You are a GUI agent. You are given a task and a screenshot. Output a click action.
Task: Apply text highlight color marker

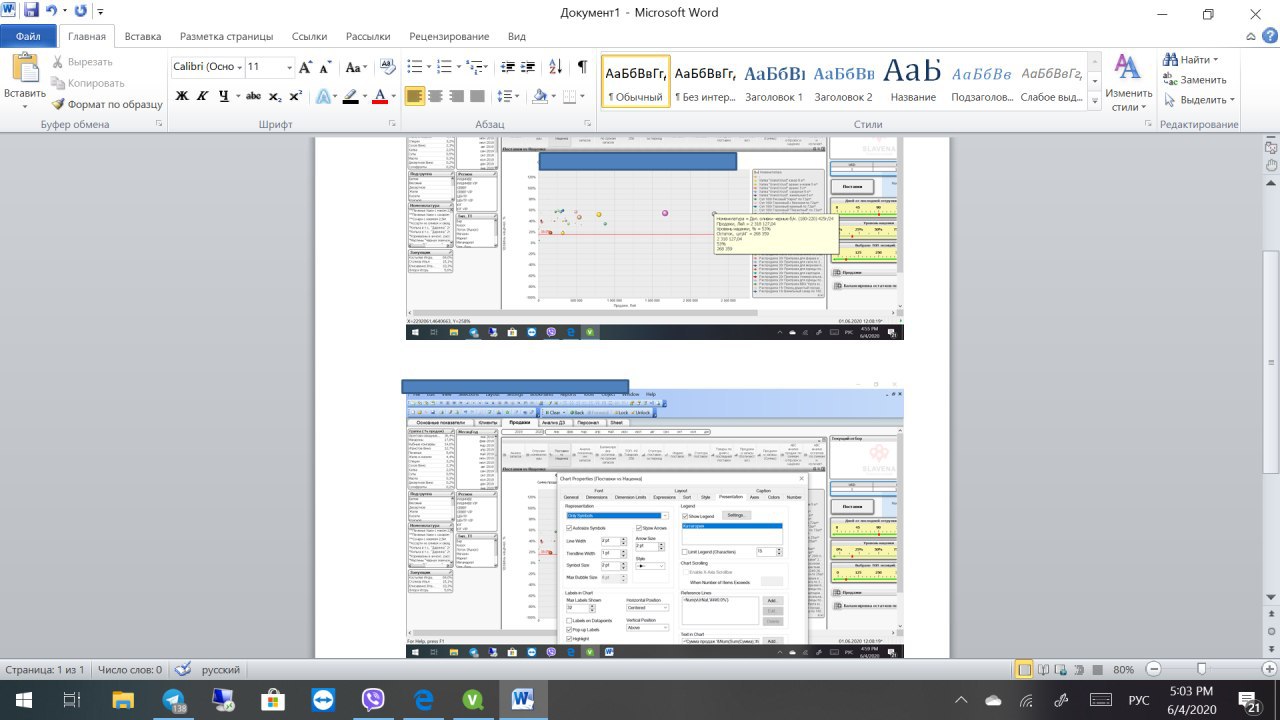(x=349, y=97)
